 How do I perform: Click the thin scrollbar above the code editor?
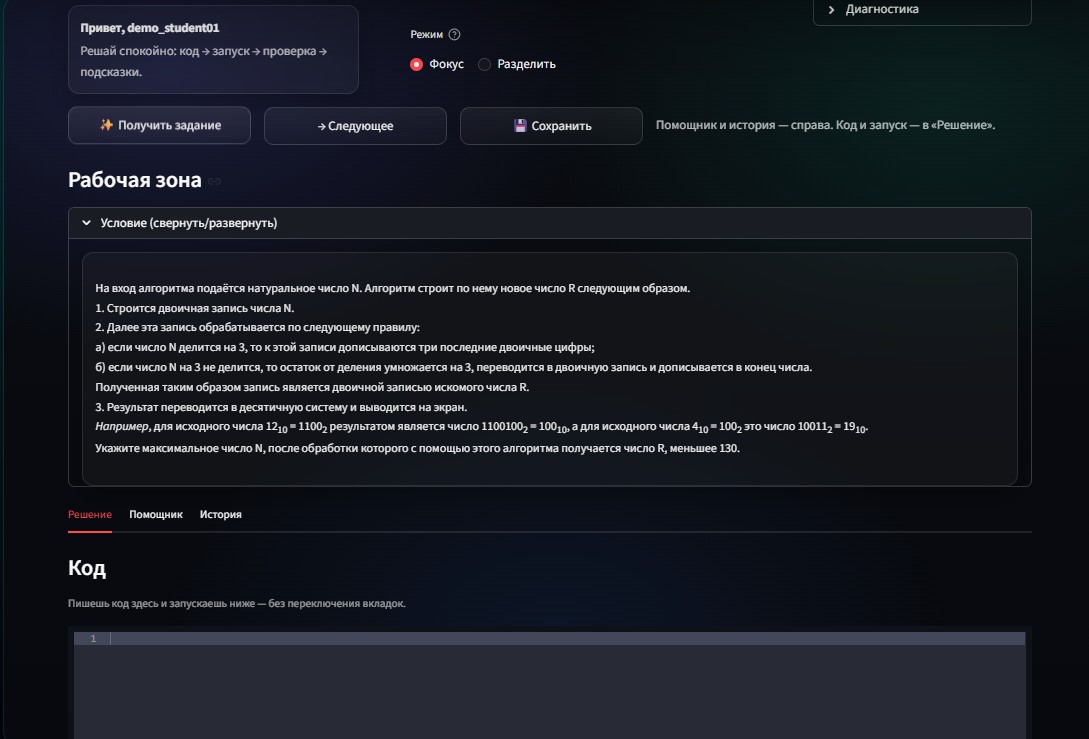(550, 630)
